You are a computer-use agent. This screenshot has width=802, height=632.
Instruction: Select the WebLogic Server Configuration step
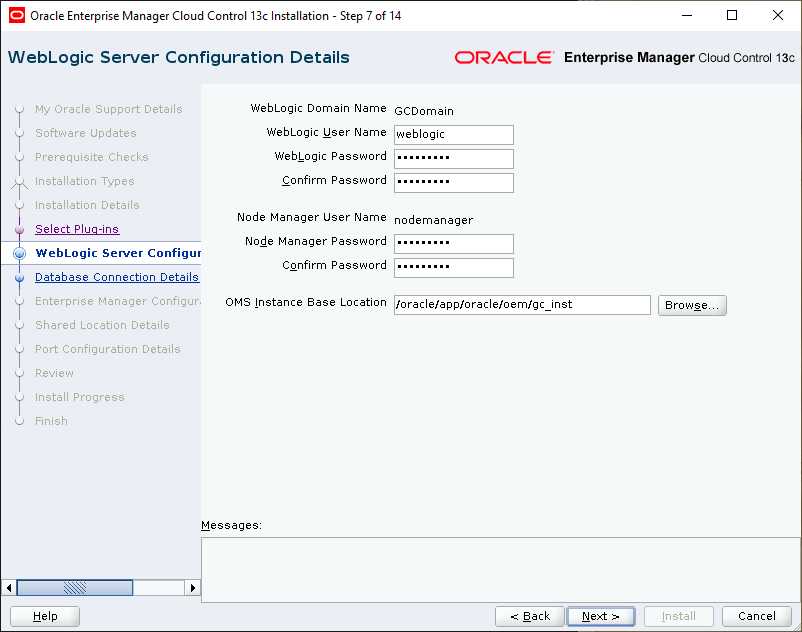point(118,253)
